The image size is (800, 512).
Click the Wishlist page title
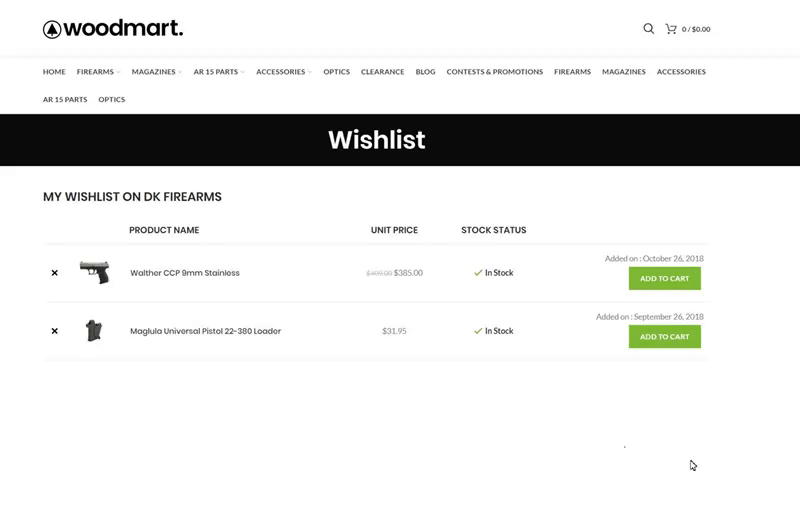tap(377, 140)
